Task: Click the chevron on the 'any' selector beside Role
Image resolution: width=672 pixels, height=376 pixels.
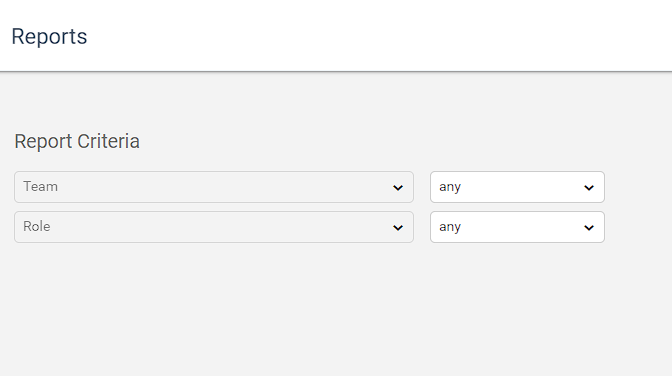Action: pos(589,228)
